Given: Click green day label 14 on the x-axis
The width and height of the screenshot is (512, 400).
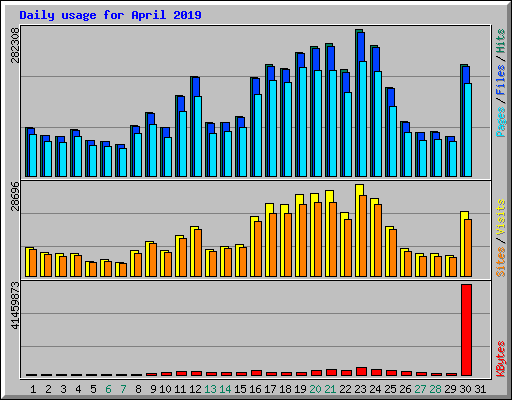Looking at the screenshot, I should (x=225, y=389).
